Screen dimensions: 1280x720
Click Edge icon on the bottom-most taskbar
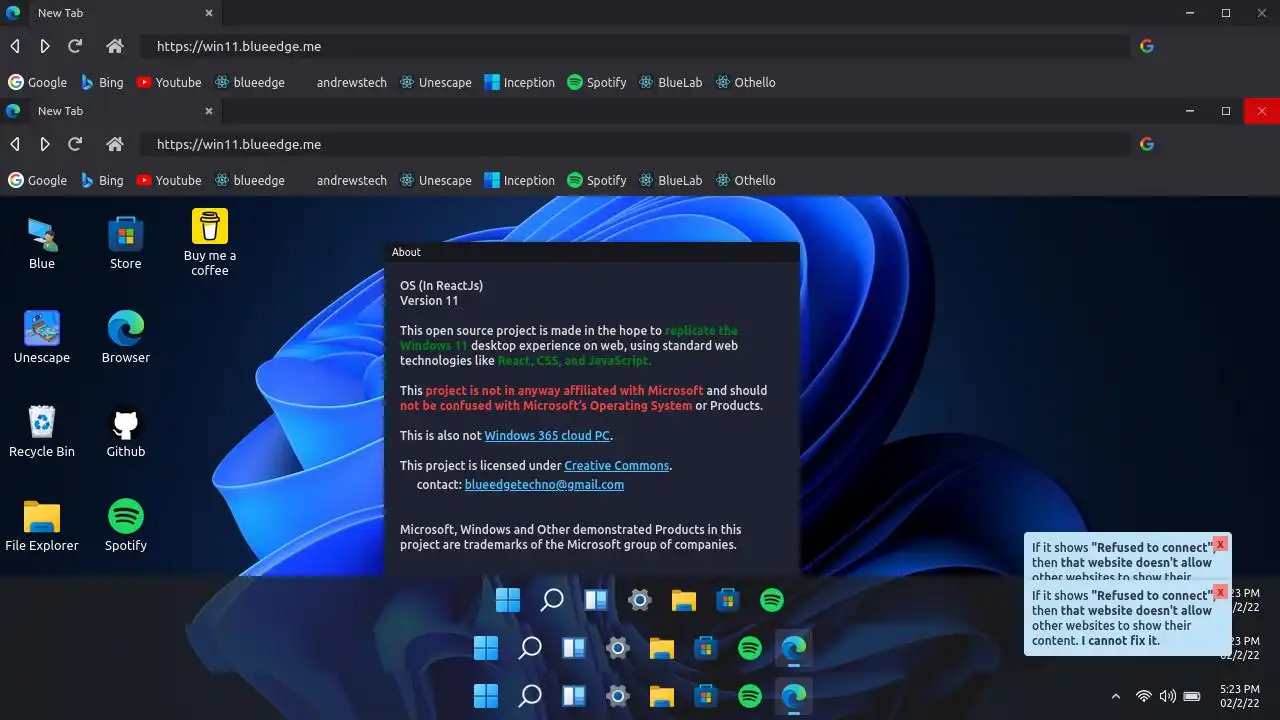click(x=794, y=695)
